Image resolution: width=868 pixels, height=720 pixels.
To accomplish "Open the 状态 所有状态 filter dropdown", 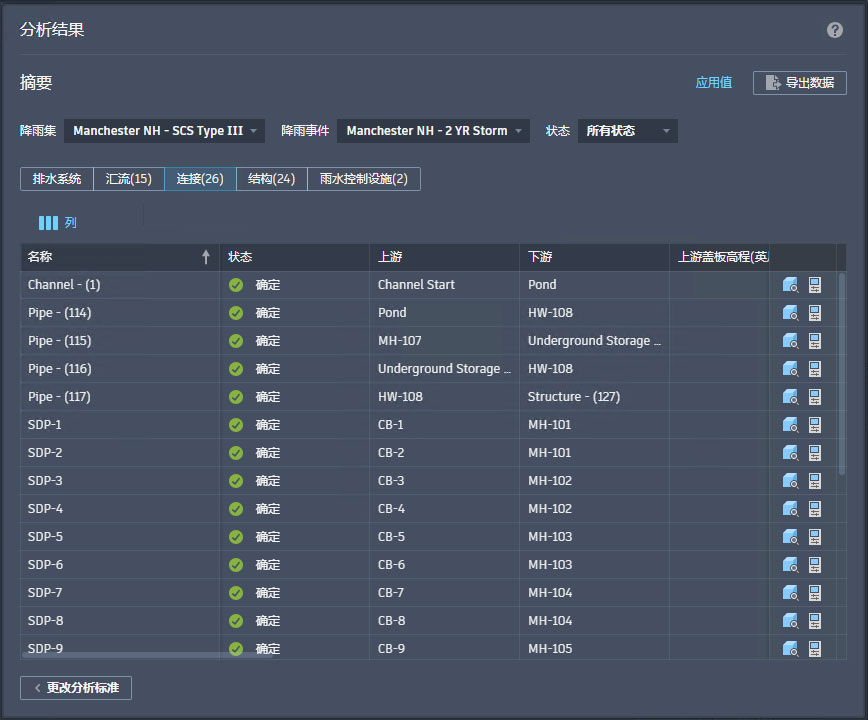I will tap(627, 131).
